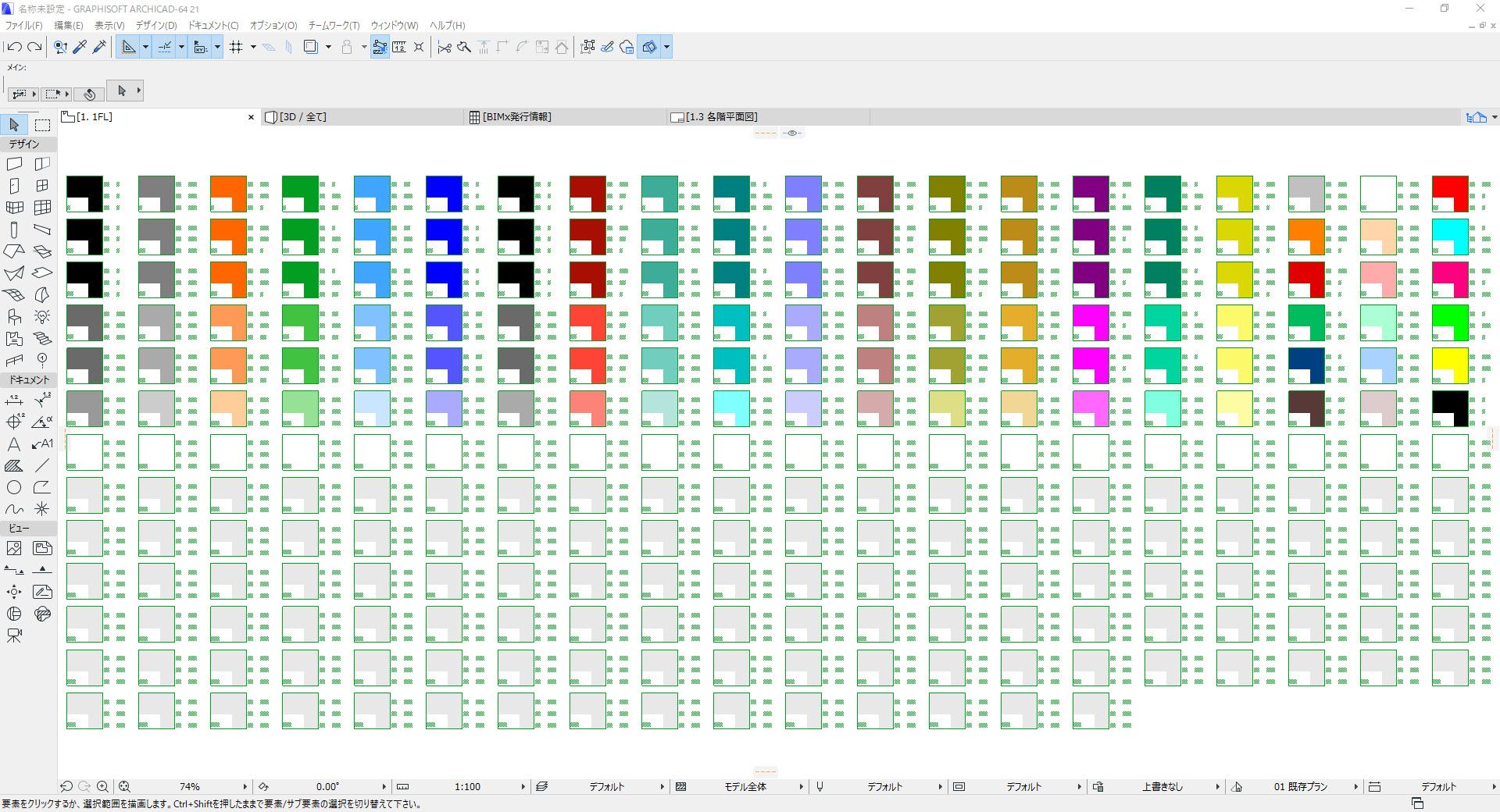Screen dimensions: 1500x812
Task: Toggle the grid snap button
Action: coord(236,48)
